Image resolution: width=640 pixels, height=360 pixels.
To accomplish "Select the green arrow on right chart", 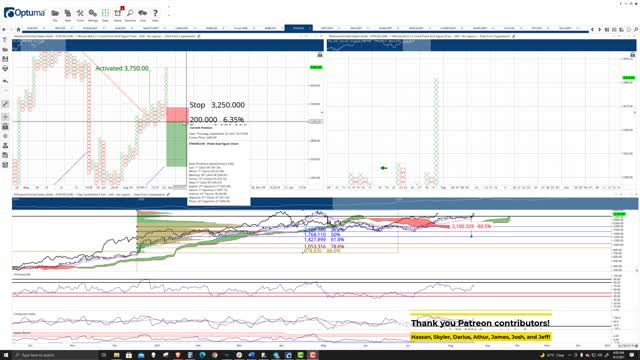I will tap(384, 168).
